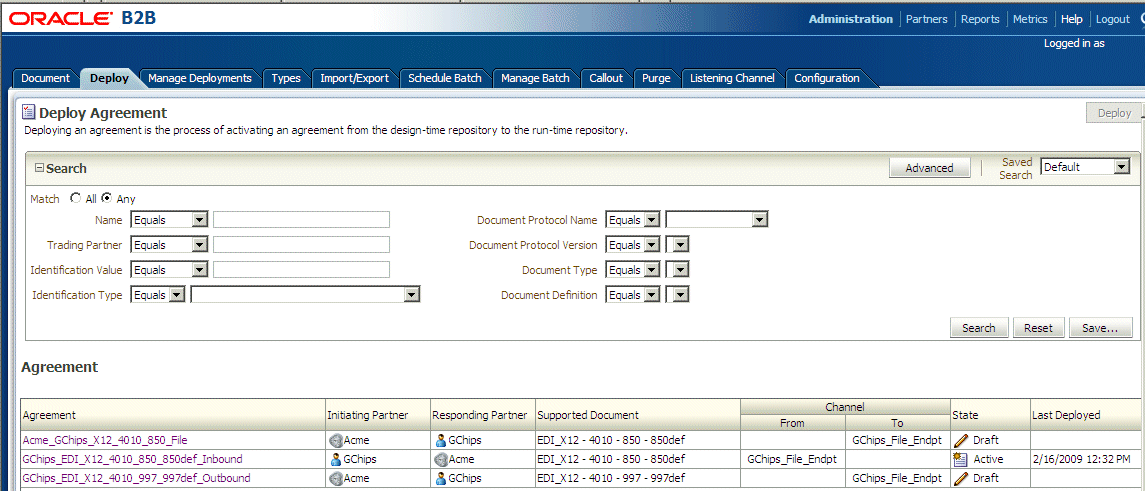Click the Acme partner icon in the Outbound row
1145x491 pixels.
(336, 479)
